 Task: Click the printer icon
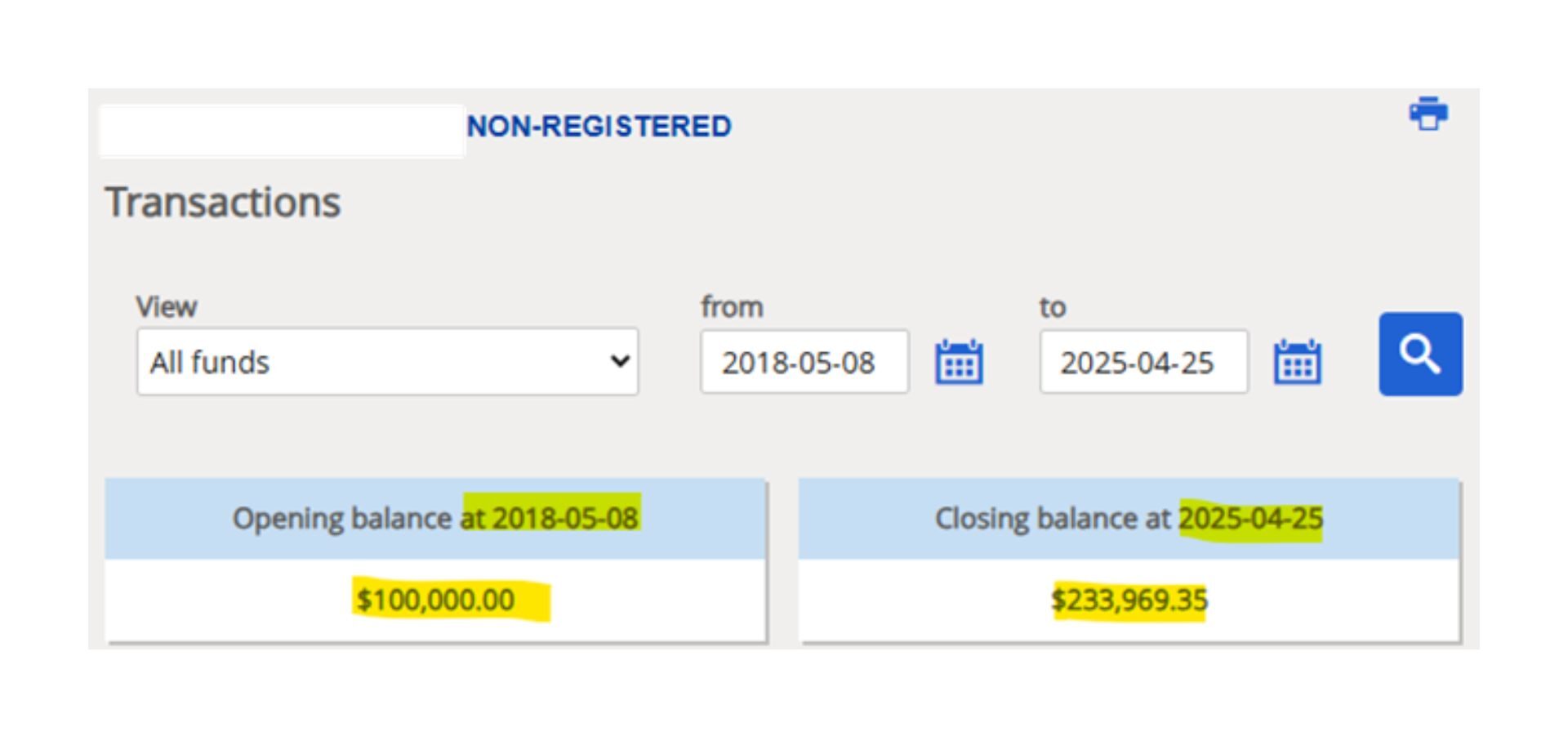1428,114
